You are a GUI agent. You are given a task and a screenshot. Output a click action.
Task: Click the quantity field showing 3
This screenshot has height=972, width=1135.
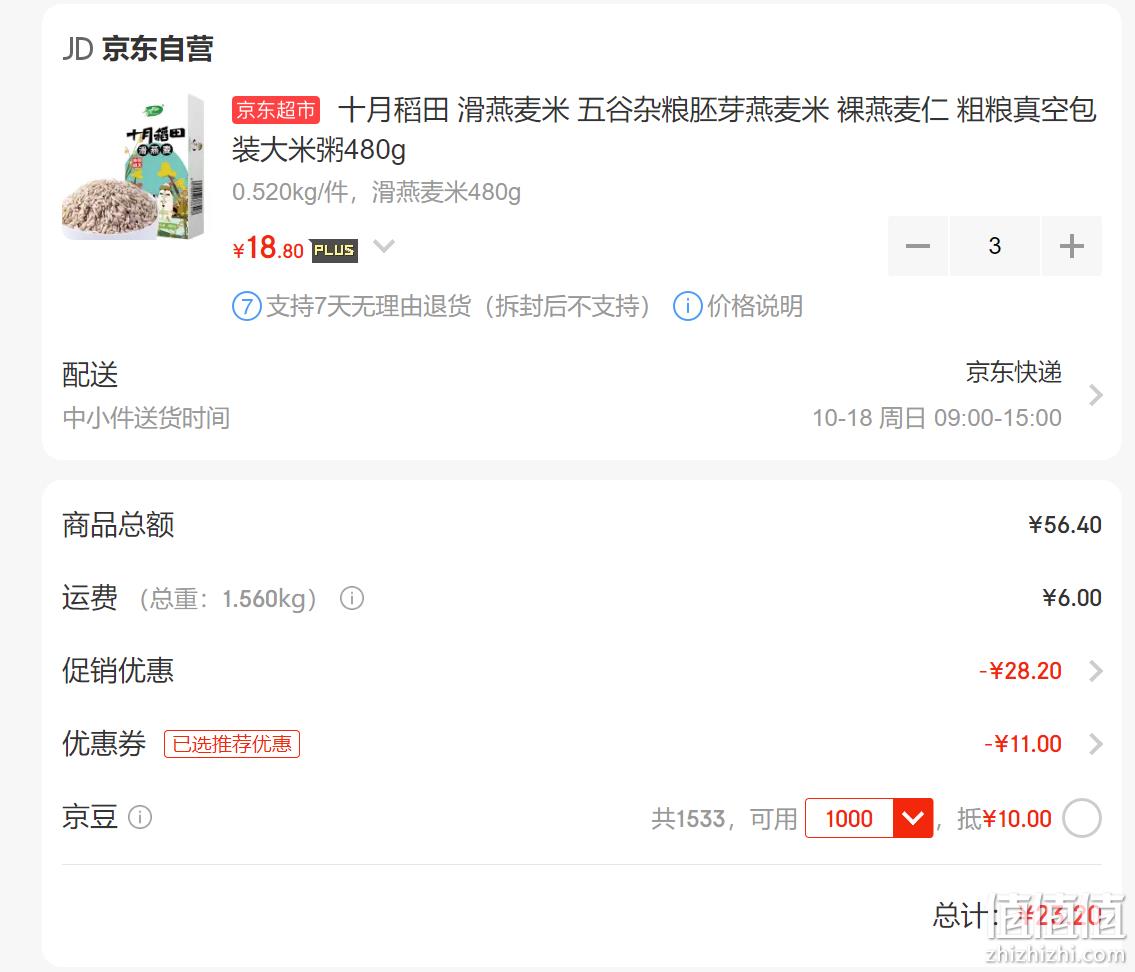click(x=995, y=246)
